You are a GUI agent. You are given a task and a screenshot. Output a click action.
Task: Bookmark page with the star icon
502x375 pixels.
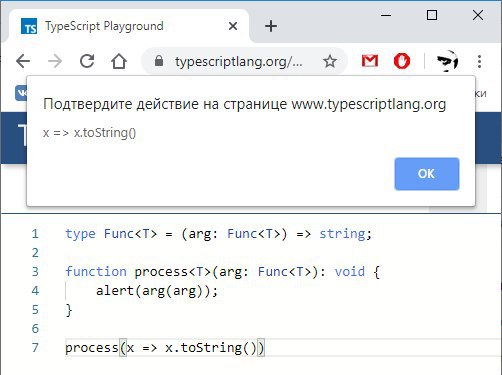click(330, 61)
